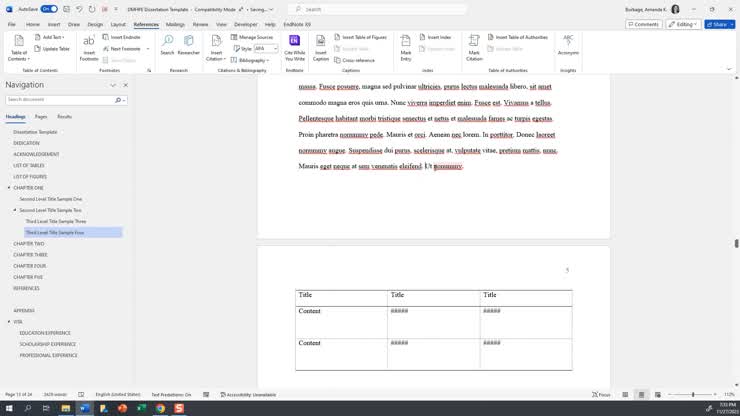This screenshot has height=416, width=740.
Task: Select Print Layout view in status bar
Action: tap(641, 395)
